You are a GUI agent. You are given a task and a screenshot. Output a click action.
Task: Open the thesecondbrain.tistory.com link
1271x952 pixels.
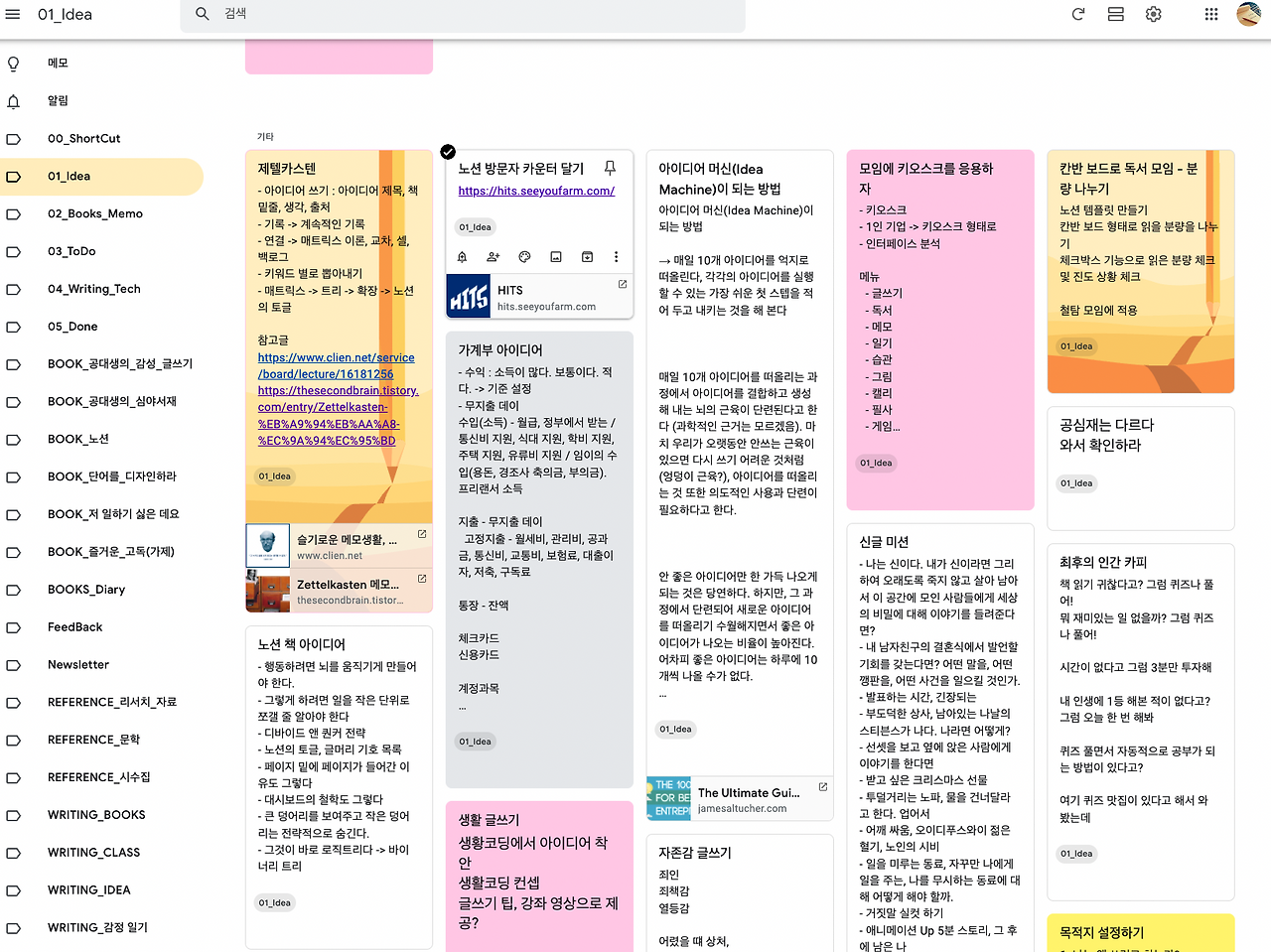[338, 415]
